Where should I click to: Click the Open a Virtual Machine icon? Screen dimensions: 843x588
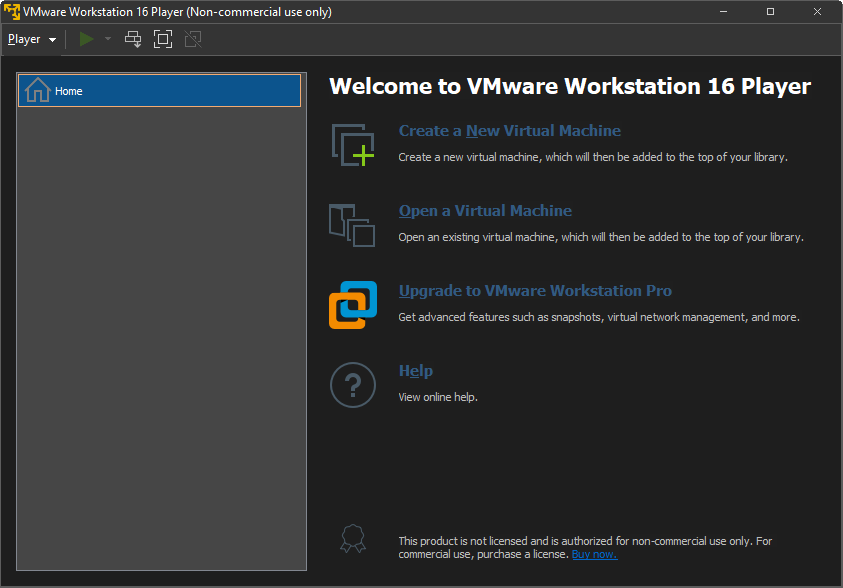352,225
